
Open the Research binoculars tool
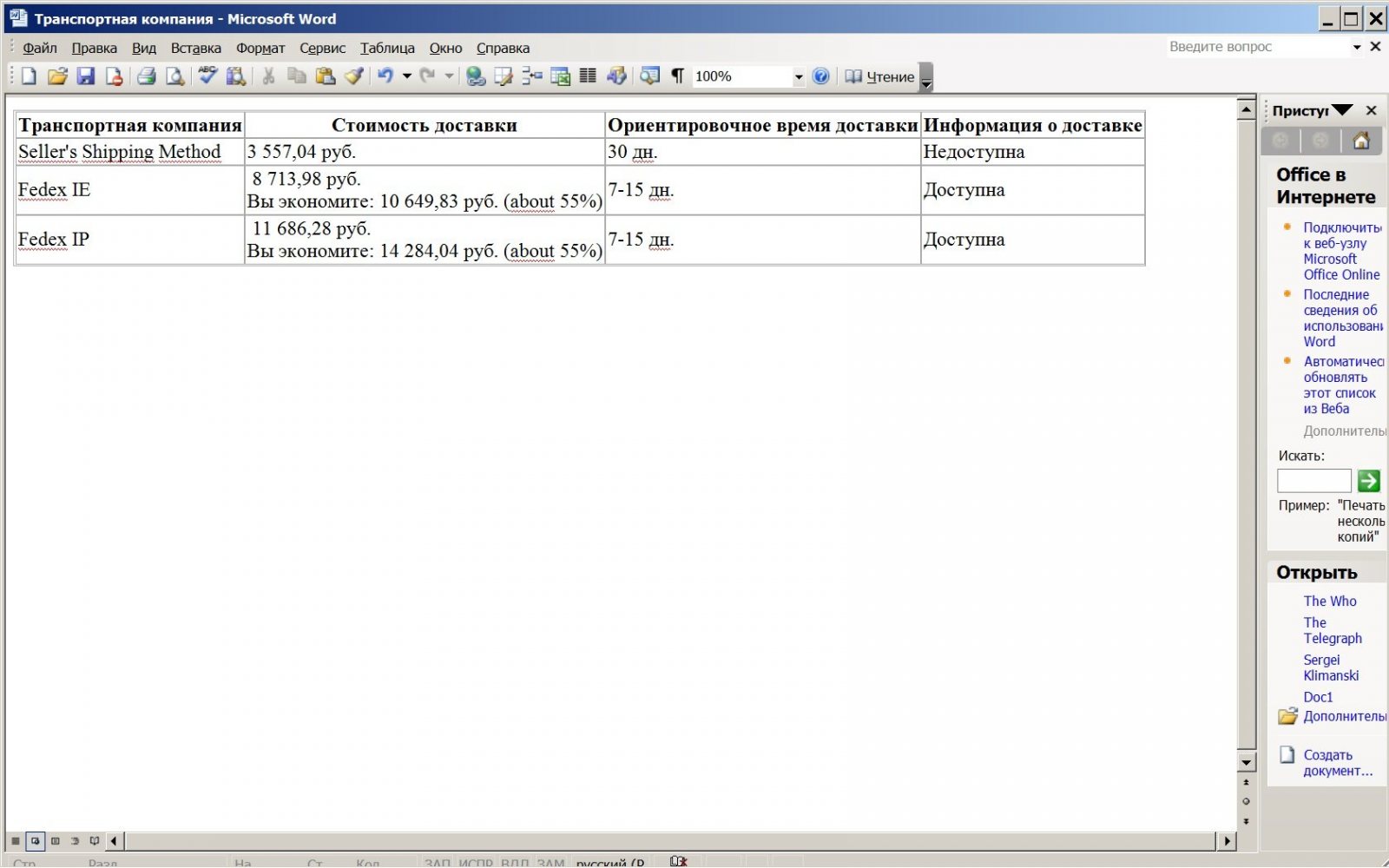pyautogui.click(x=235, y=76)
